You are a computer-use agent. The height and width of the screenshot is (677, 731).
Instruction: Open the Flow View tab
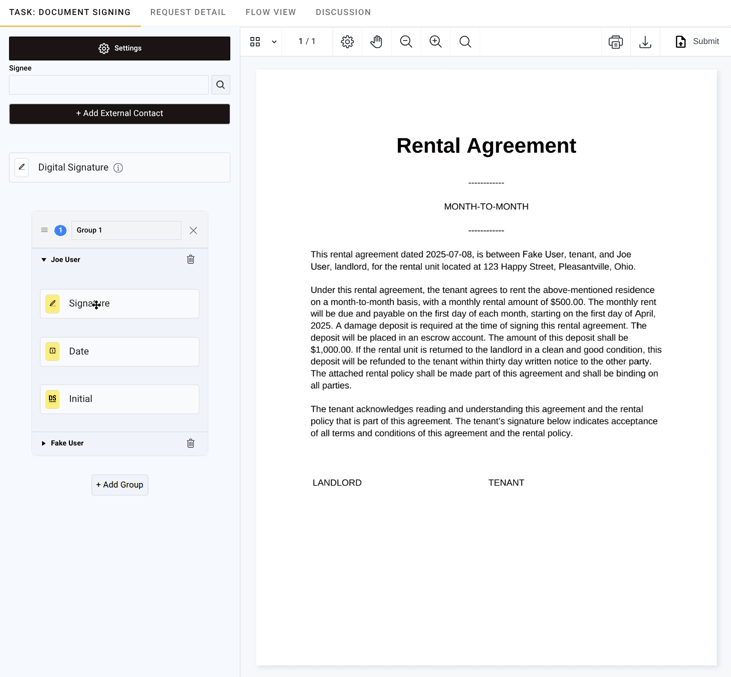pyautogui.click(x=270, y=12)
